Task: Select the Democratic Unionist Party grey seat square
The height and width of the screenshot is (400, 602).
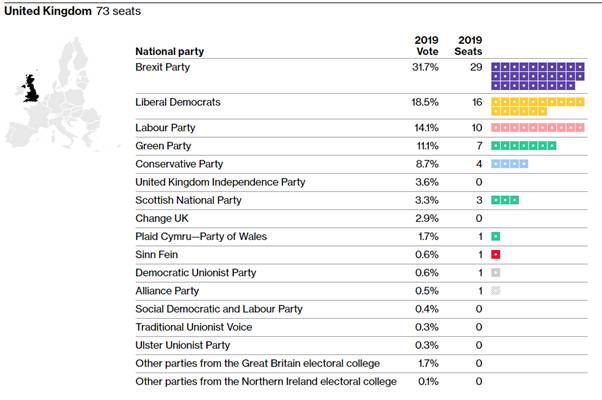Action: [x=495, y=272]
